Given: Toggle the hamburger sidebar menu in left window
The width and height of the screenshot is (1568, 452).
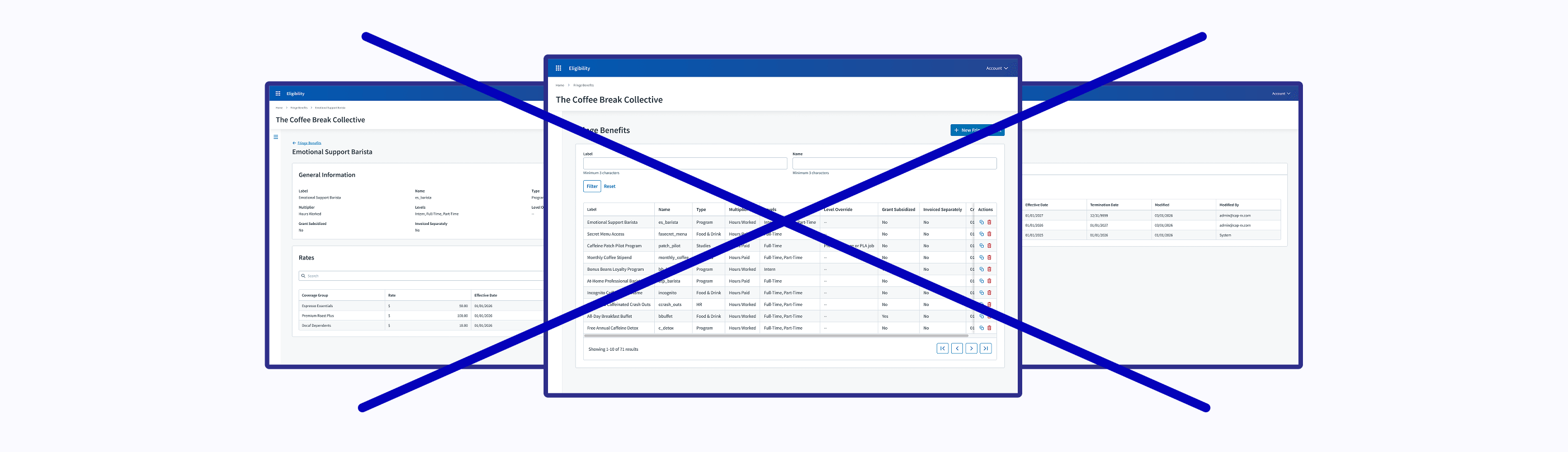Looking at the screenshot, I should [x=276, y=137].
